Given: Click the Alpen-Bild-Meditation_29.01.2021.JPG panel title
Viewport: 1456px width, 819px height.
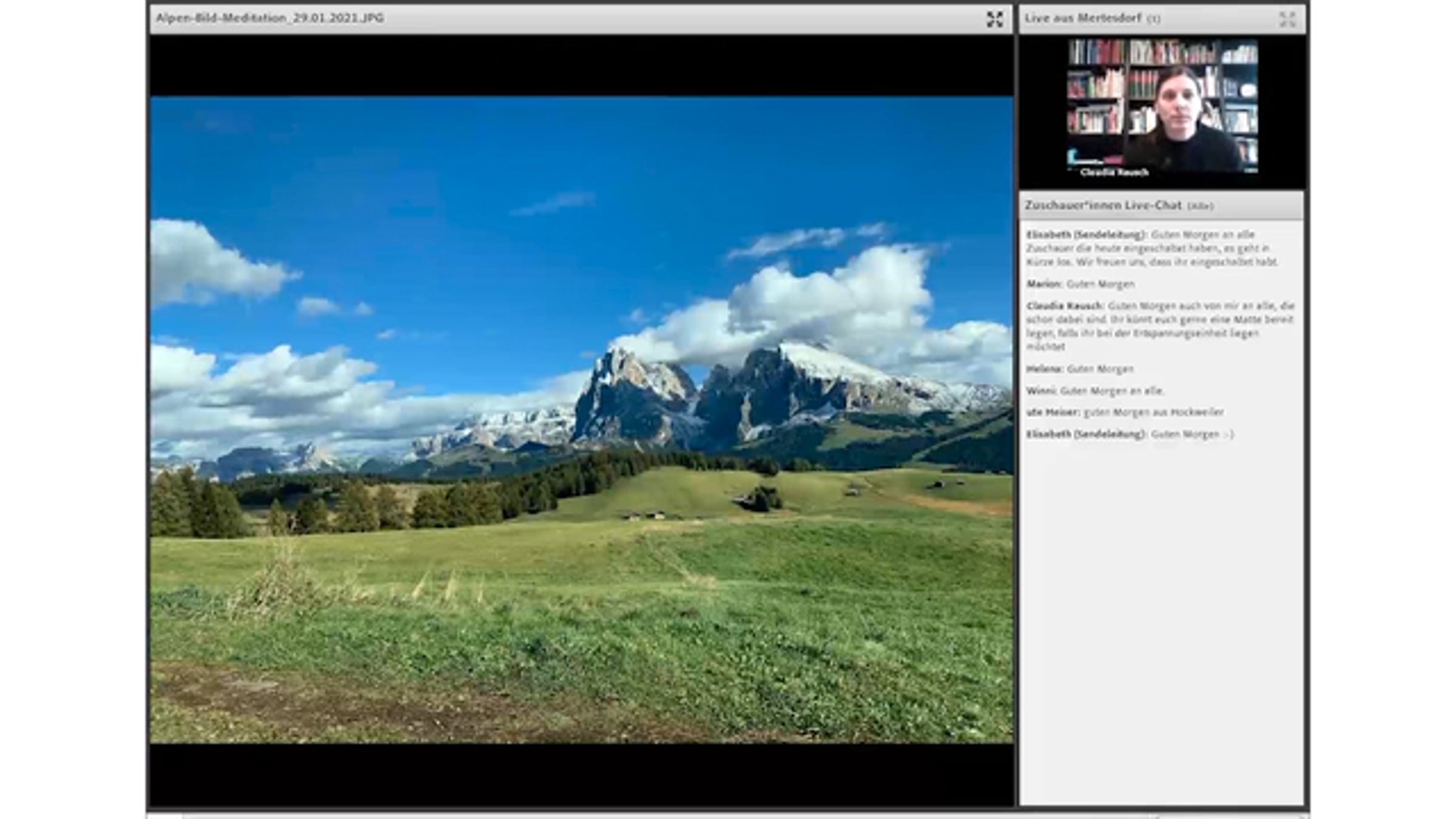Looking at the screenshot, I should pos(270,18).
